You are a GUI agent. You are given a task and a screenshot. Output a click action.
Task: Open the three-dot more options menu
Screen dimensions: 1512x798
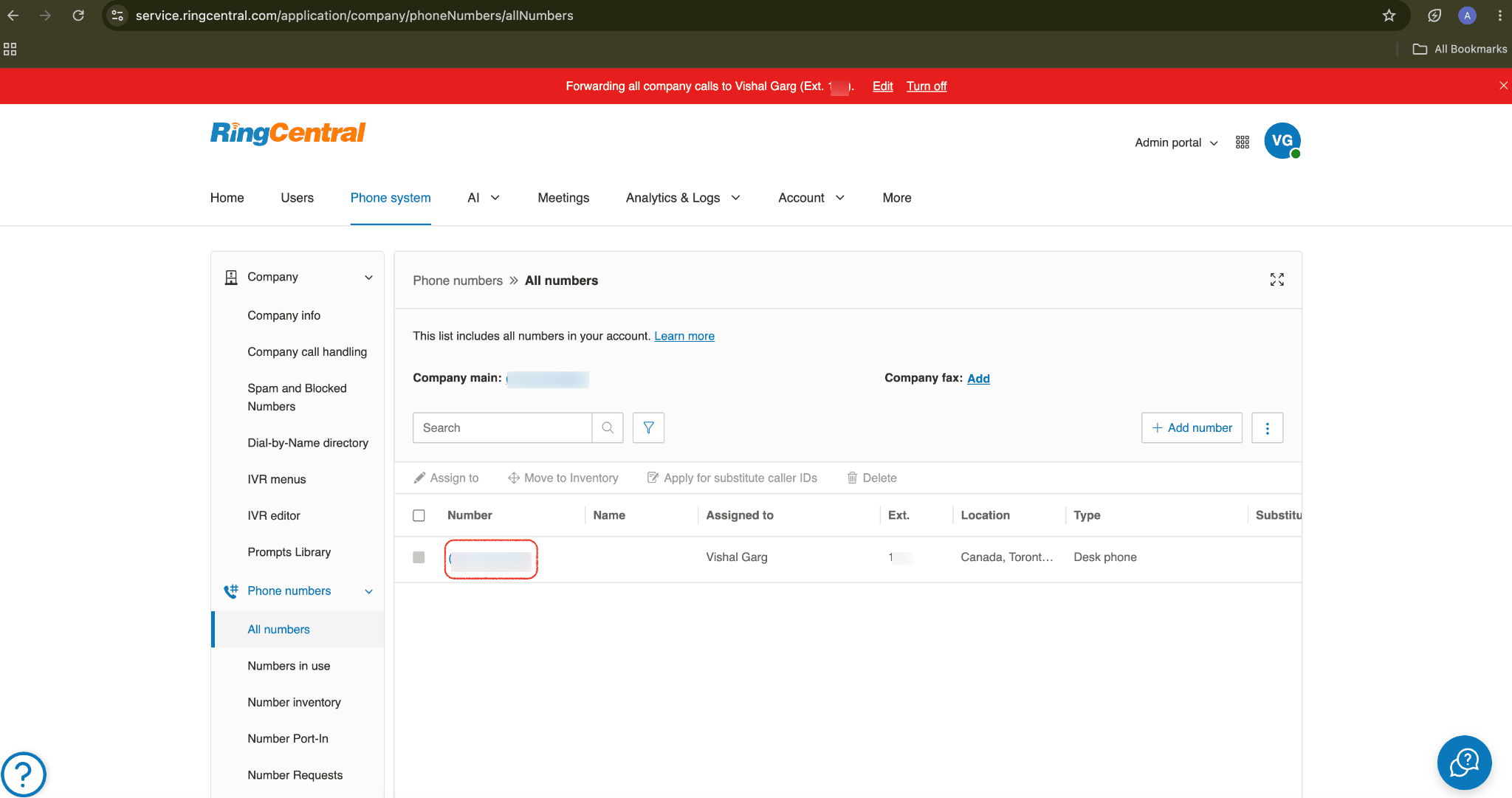pyautogui.click(x=1268, y=427)
